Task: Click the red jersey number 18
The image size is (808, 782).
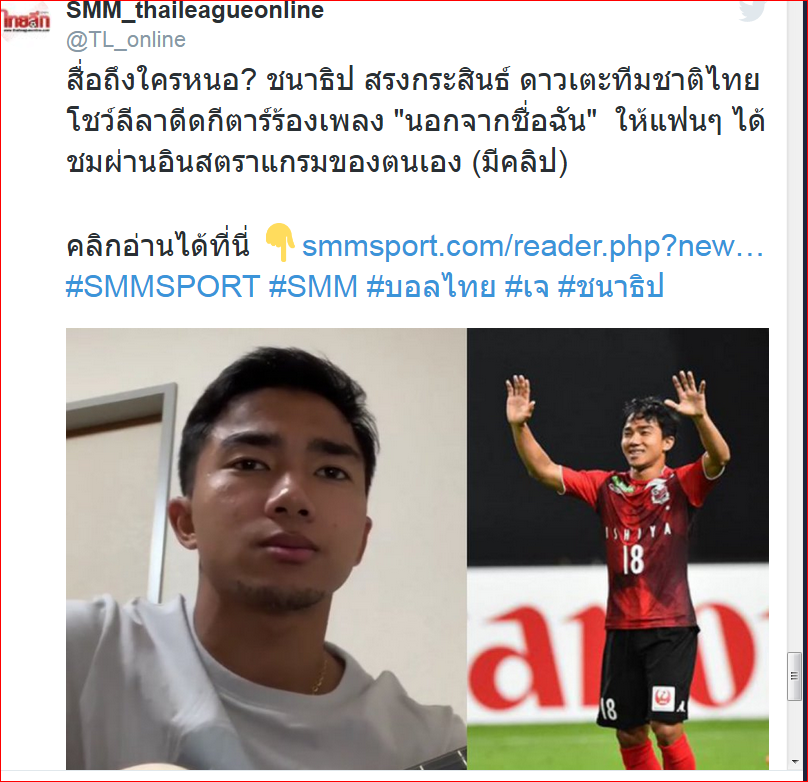Action: coord(633,559)
